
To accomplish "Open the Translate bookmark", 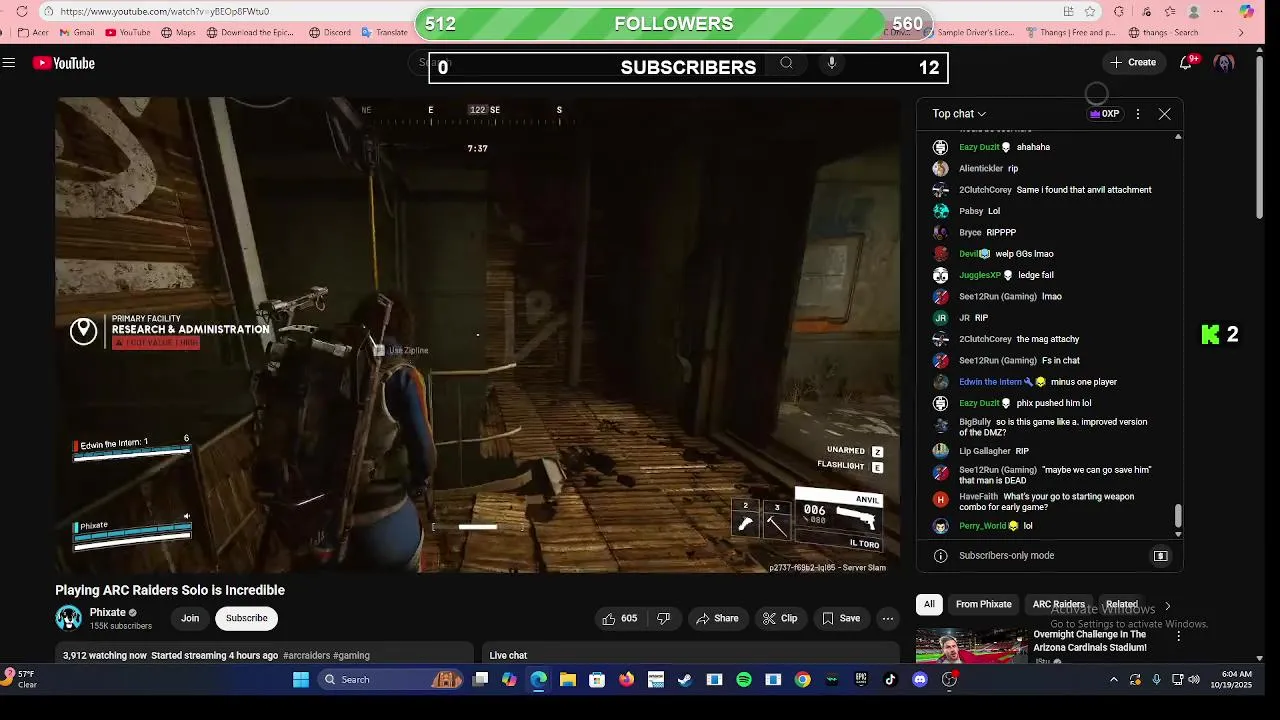I will (x=383, y=32).
